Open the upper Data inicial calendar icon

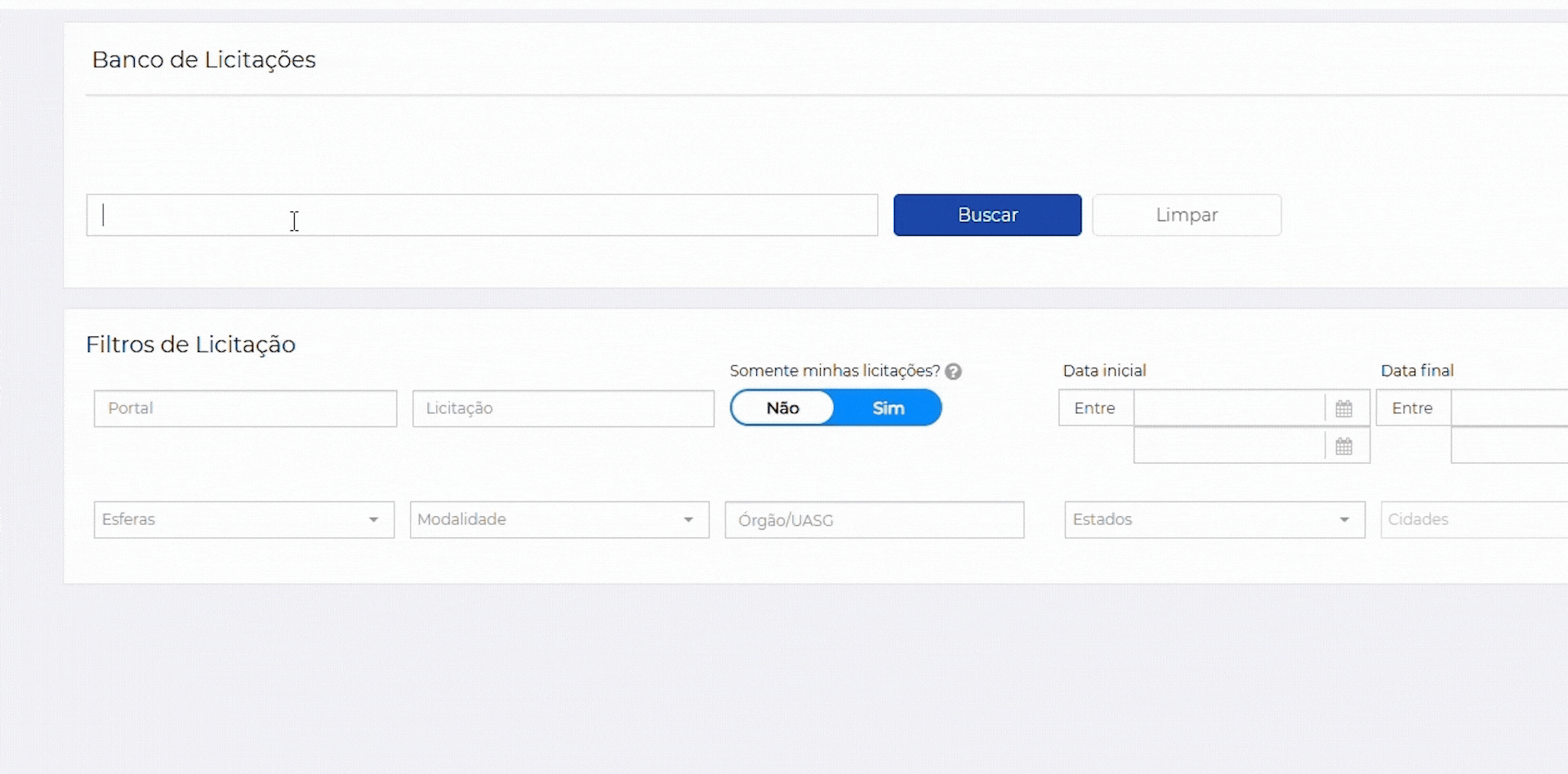(1343, 408)
